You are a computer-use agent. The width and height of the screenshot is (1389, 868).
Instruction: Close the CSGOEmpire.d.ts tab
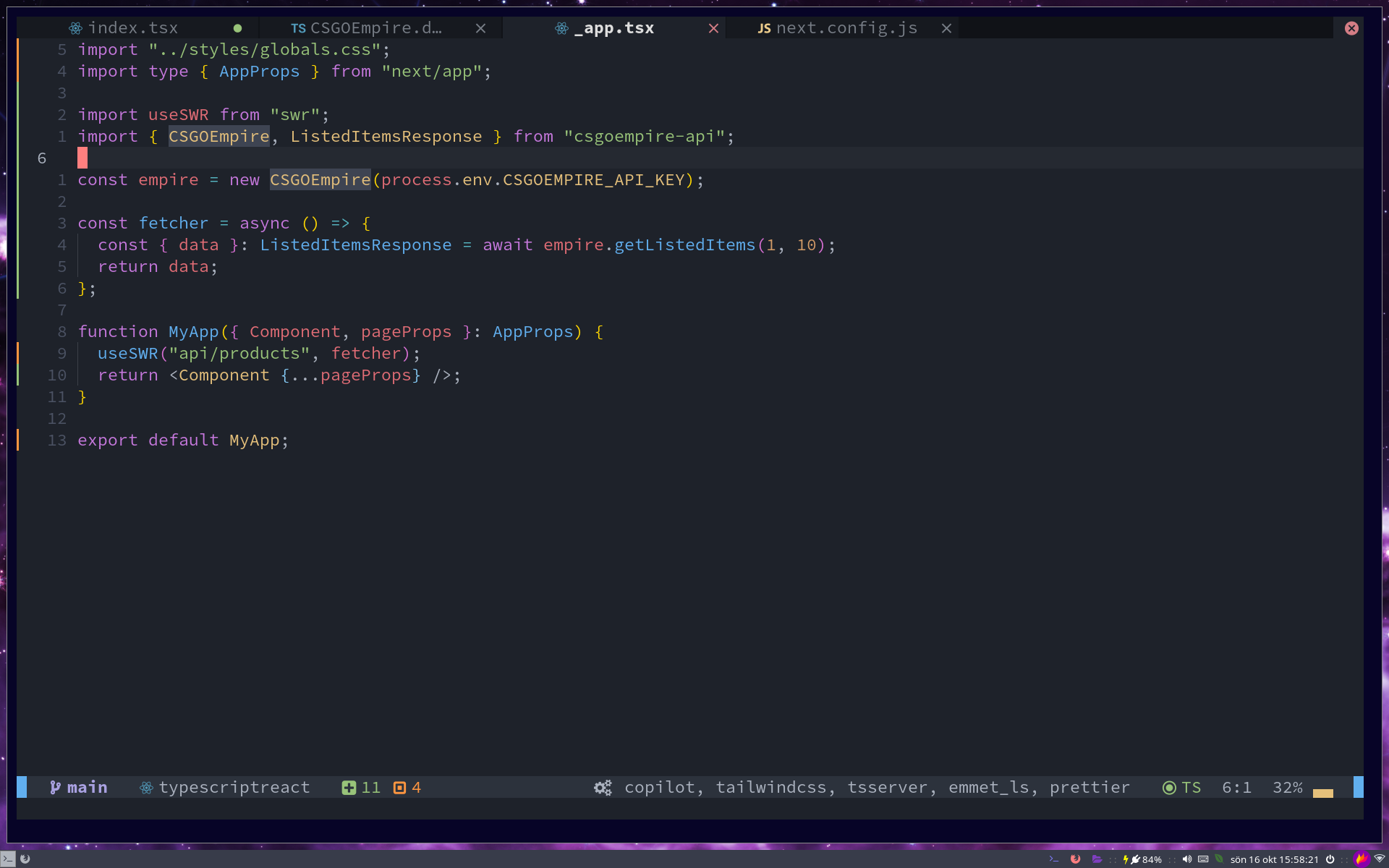tap(480, 28)
